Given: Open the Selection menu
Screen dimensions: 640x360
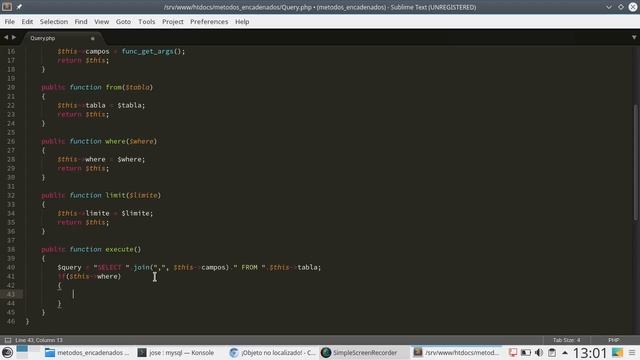Looking at the screenshot, I should 53,22.
